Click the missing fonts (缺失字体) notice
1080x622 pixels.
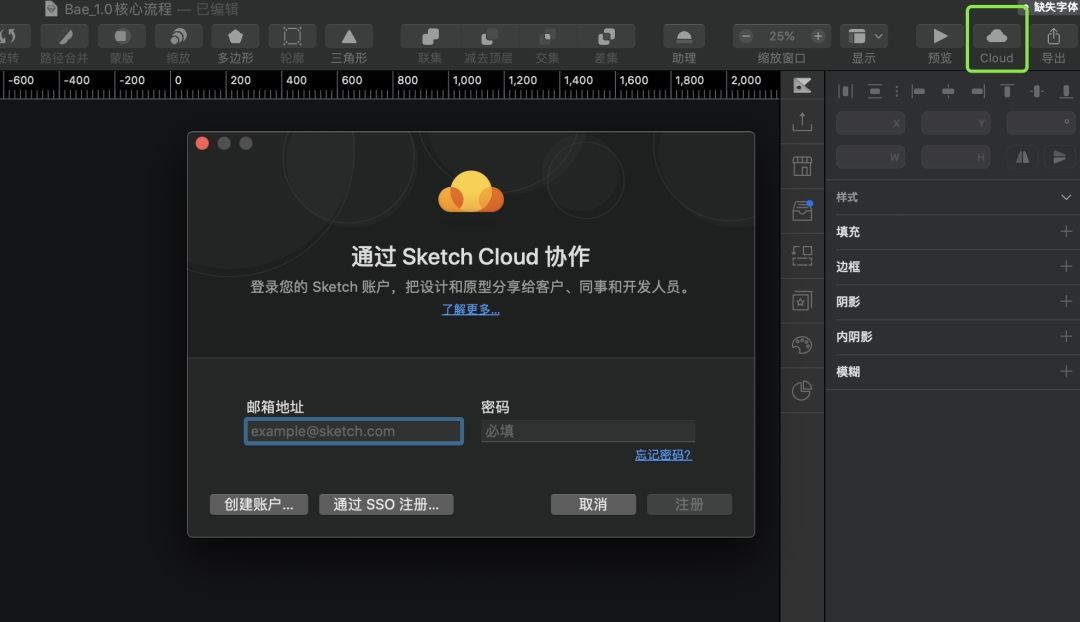coord(1055,7)
